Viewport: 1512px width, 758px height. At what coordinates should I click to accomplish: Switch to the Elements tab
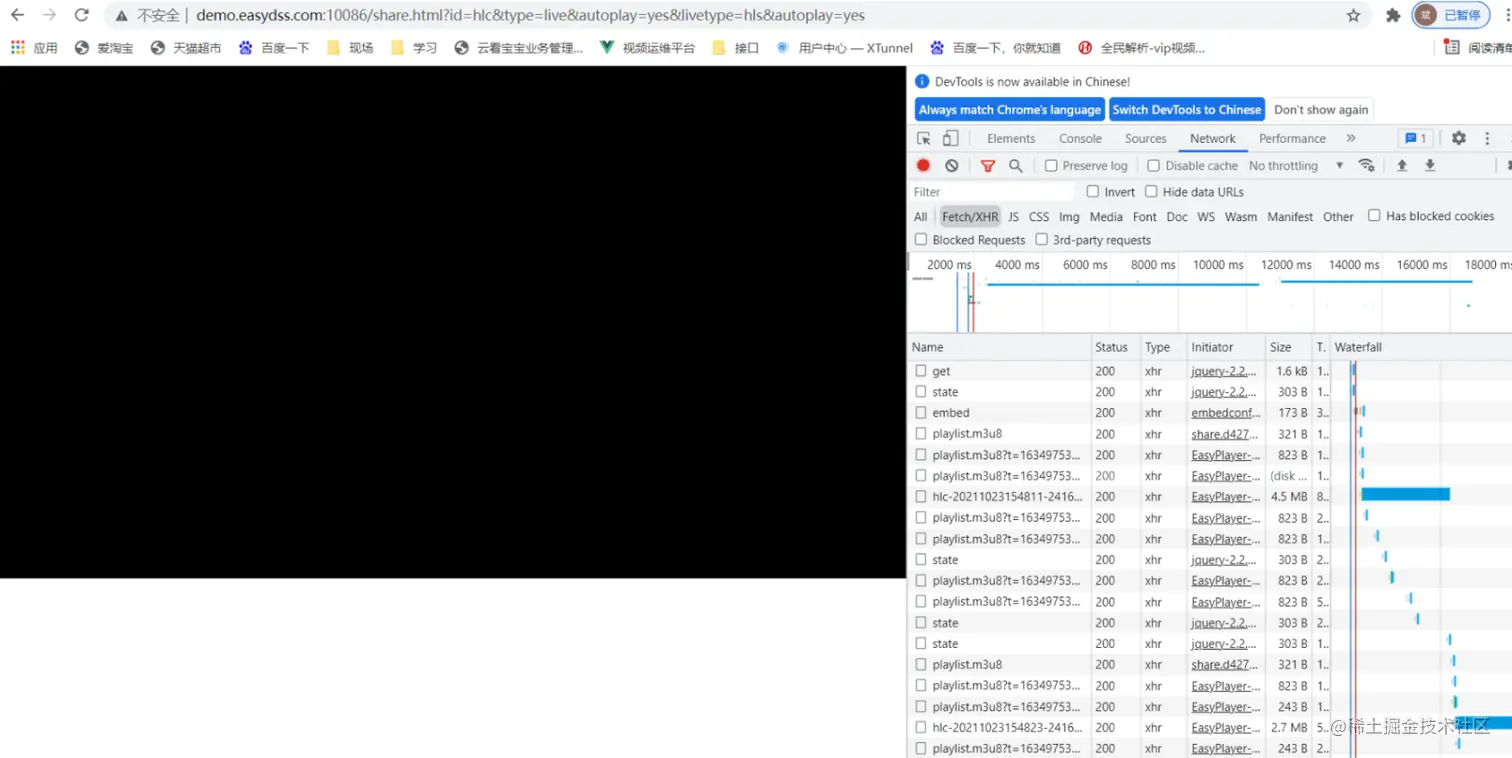pyautogui.click(x=1011, y=138)
